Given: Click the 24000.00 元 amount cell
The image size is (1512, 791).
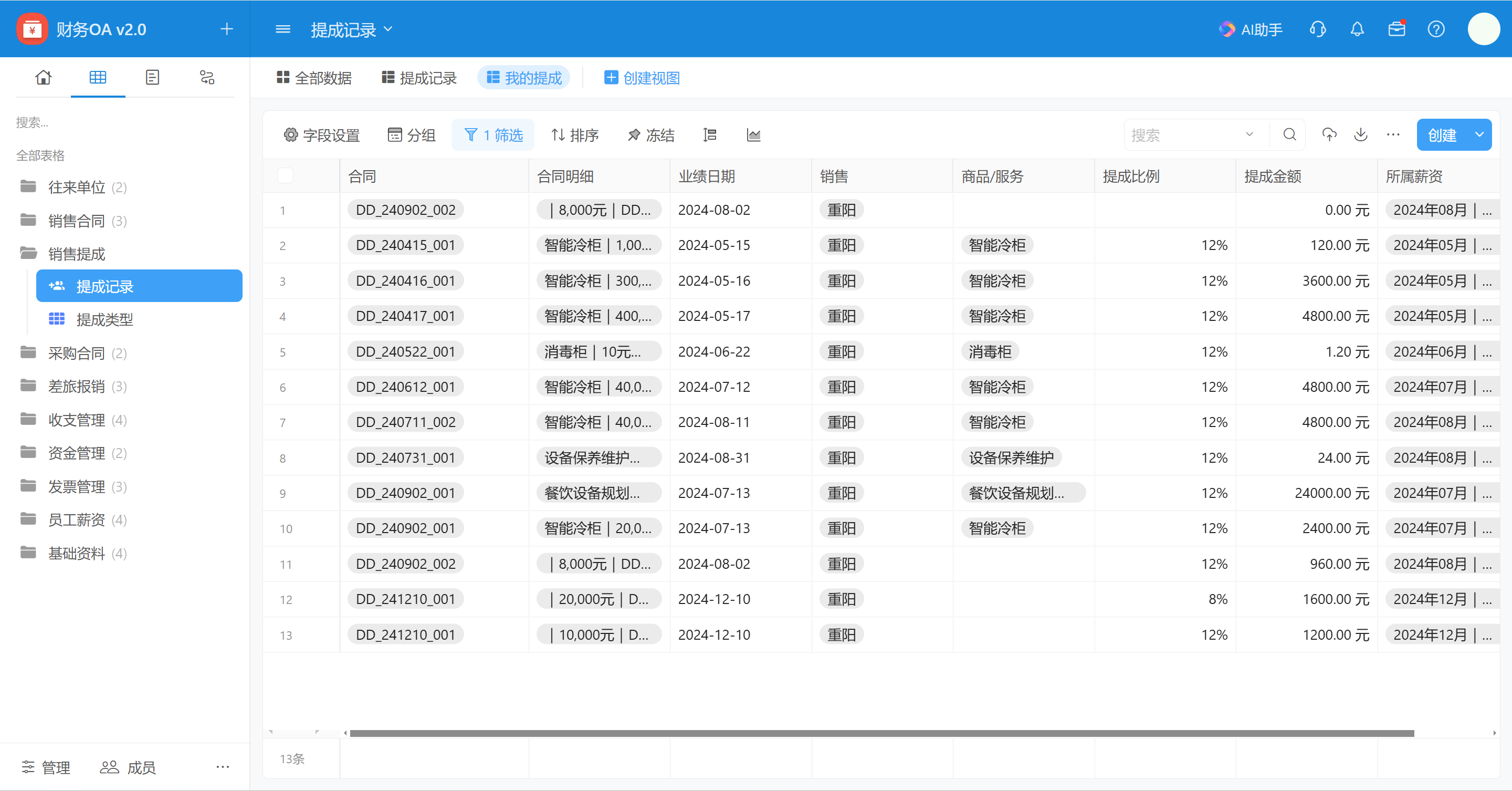Looking at the screenshot, I should (1306, 493).
